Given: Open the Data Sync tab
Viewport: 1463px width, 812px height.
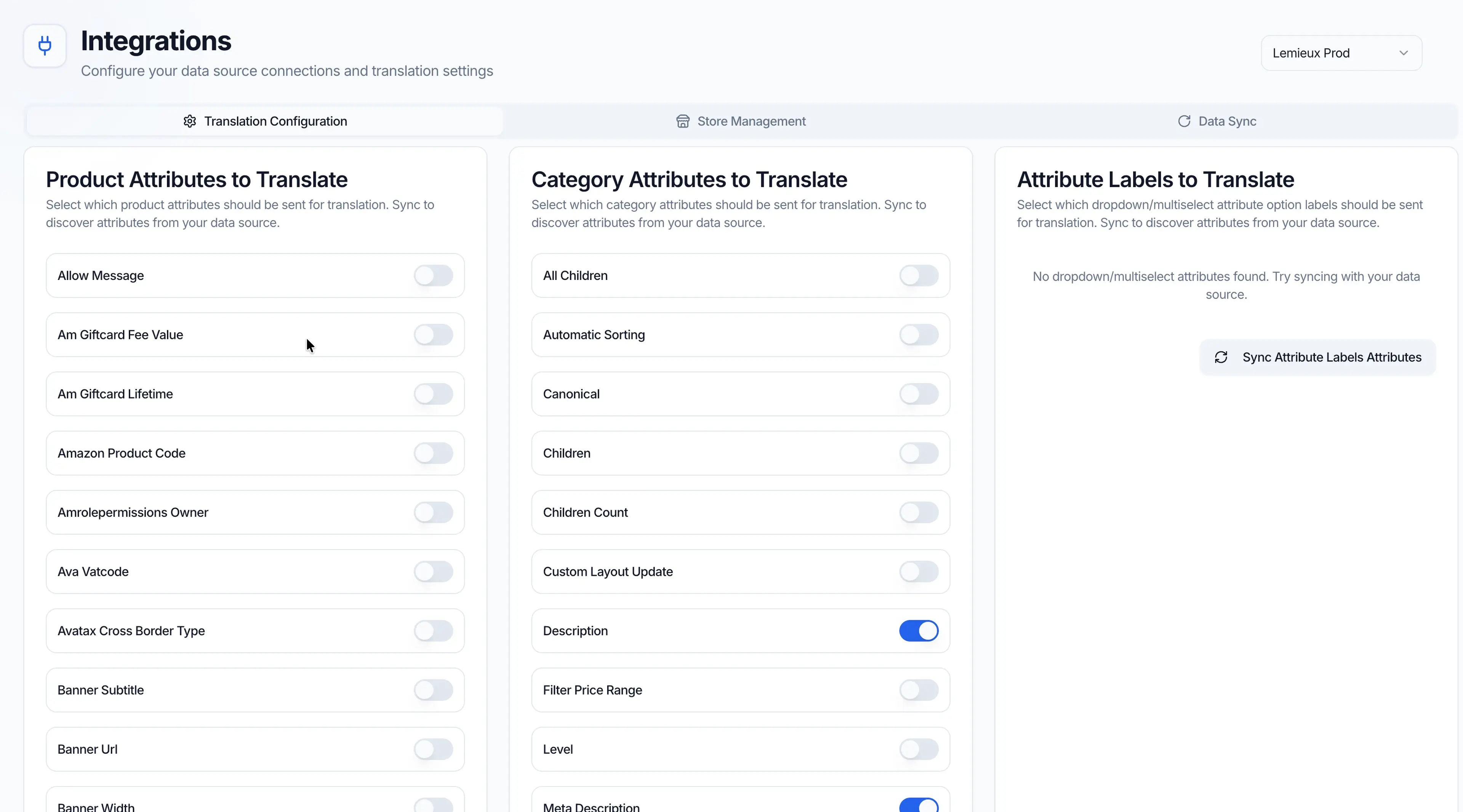Looking at the screenshot, I should [1216, 121].
